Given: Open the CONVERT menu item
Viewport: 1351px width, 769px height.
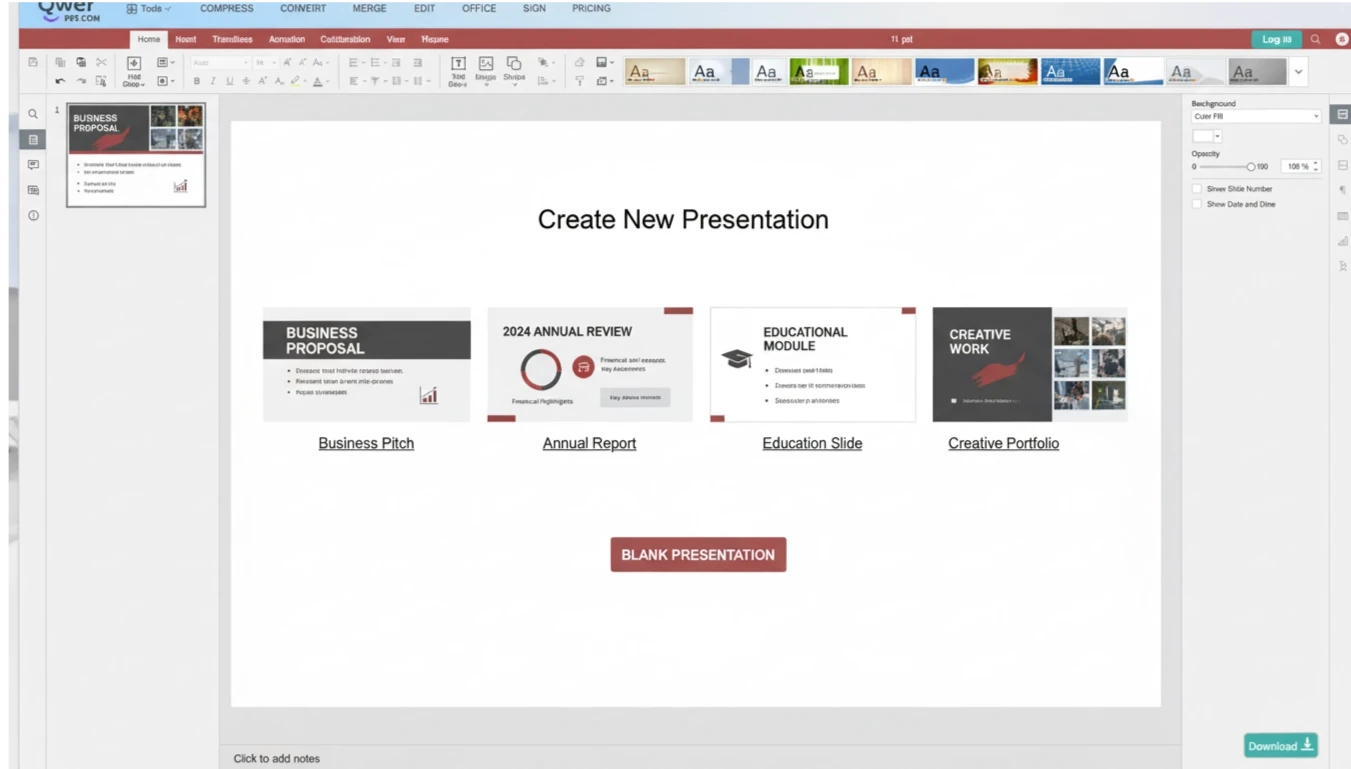Looking at the screenshot, I should point(303,8).
